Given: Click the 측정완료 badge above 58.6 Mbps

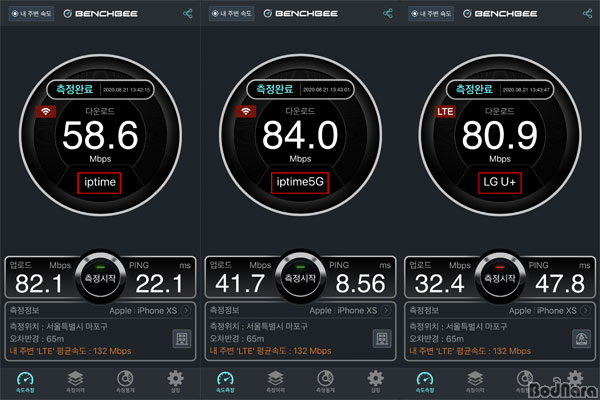Looking at the screenshot, I should click(82, 89).
